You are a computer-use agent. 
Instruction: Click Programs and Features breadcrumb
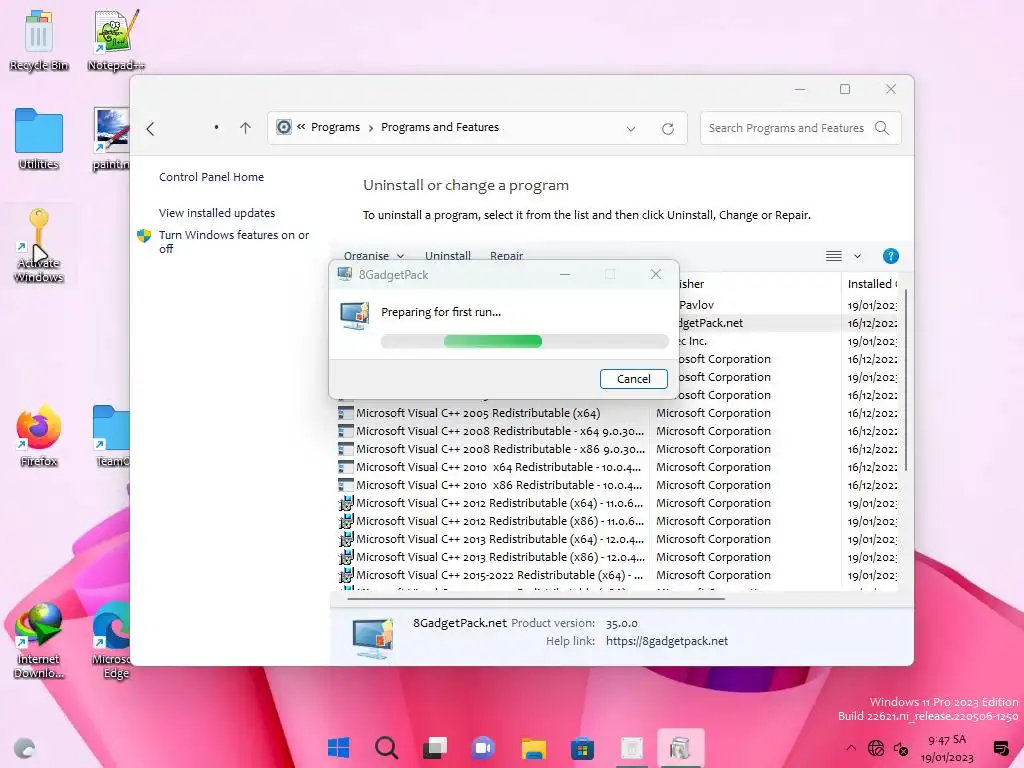point(440,127)
